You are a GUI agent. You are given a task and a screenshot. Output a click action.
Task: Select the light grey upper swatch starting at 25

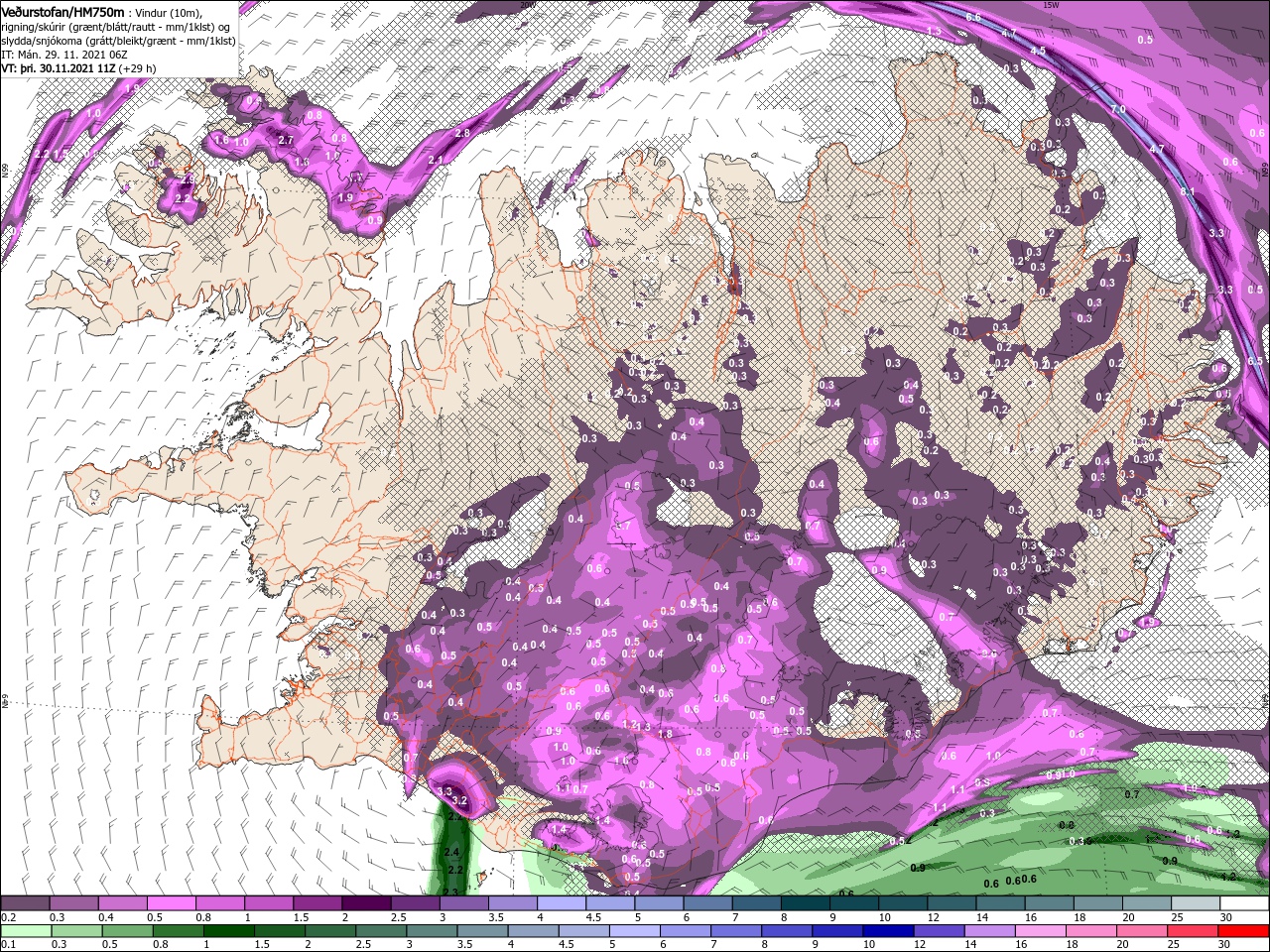click(x=1195, y=903)
